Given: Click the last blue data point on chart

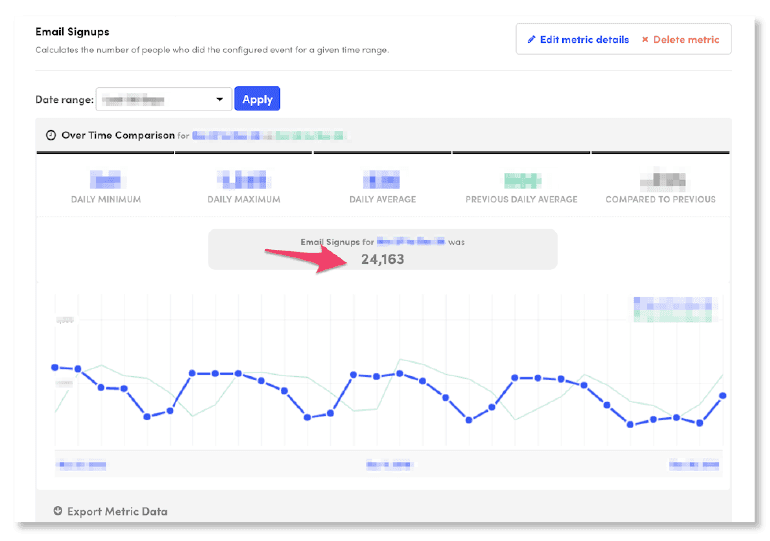Looking at the screenshot, I should coord(722,396).
